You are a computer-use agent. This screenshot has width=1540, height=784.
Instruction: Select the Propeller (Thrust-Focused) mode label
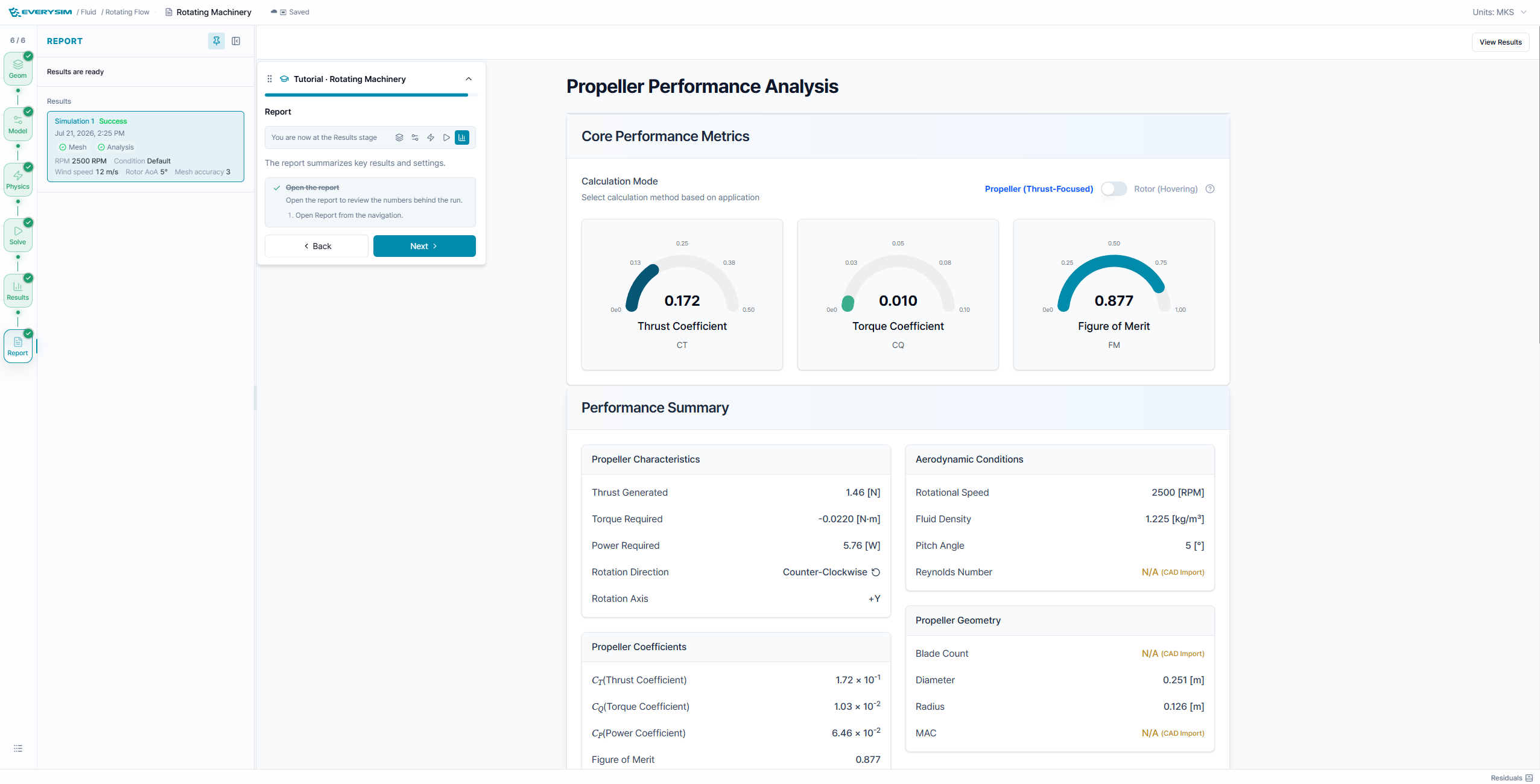pyautogui.click(x=1039, y=189)
